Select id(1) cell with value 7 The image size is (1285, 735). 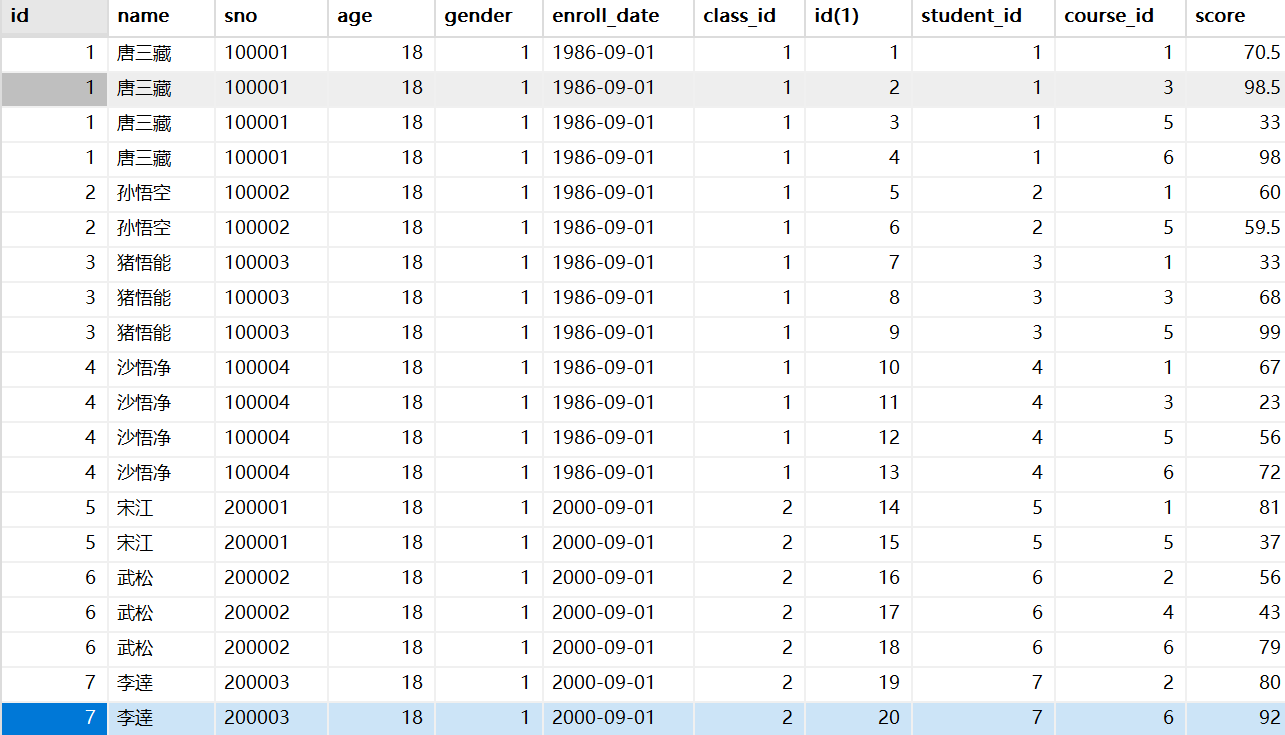point(858,263)
